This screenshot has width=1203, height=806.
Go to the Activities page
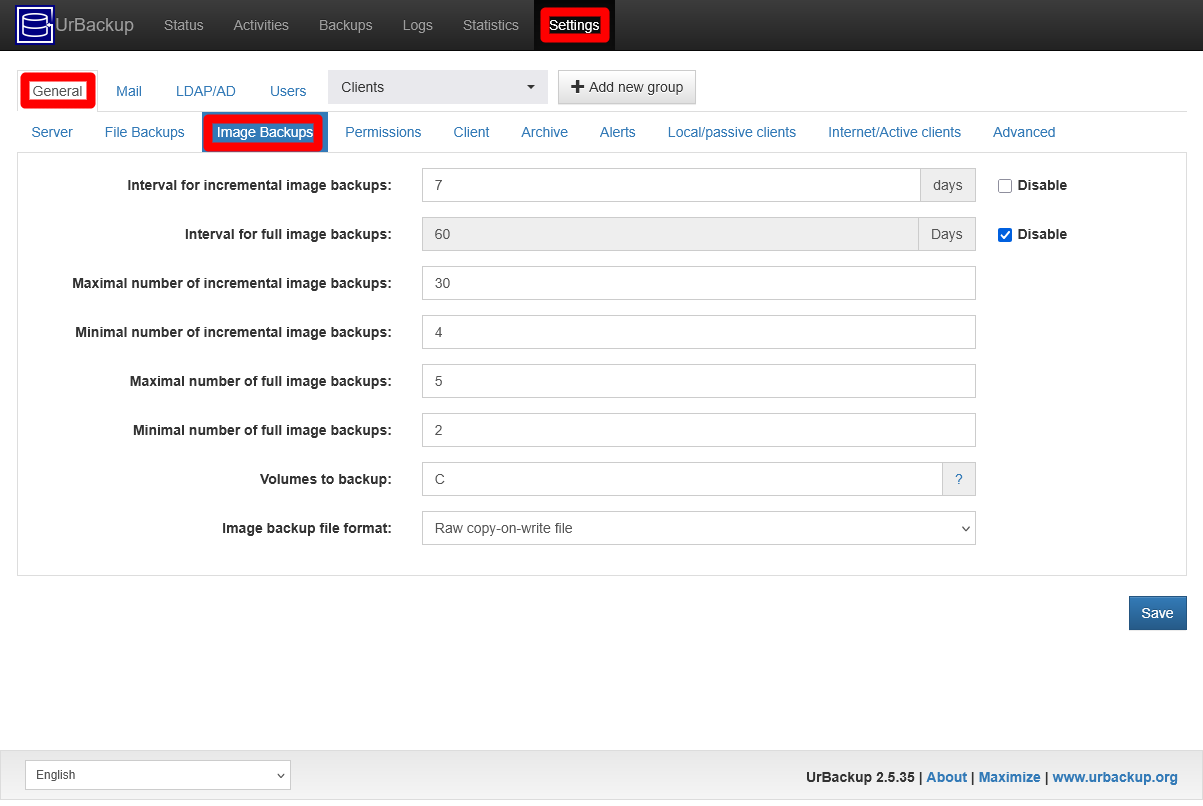point(260,25)
